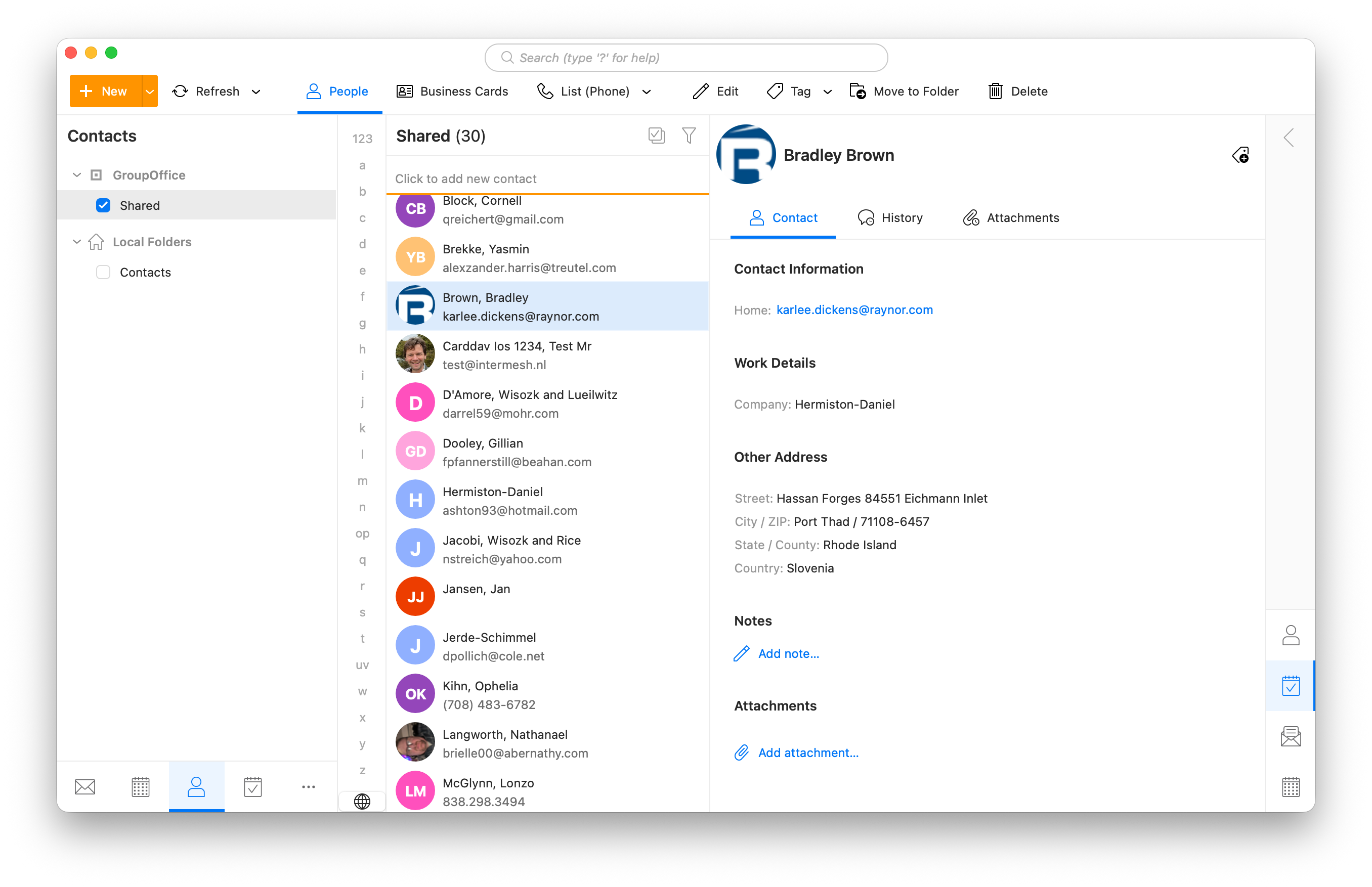Open the Calendar section in bottom navigation
This screenshot has width=1372, height=887.
(x=140, y=786)
